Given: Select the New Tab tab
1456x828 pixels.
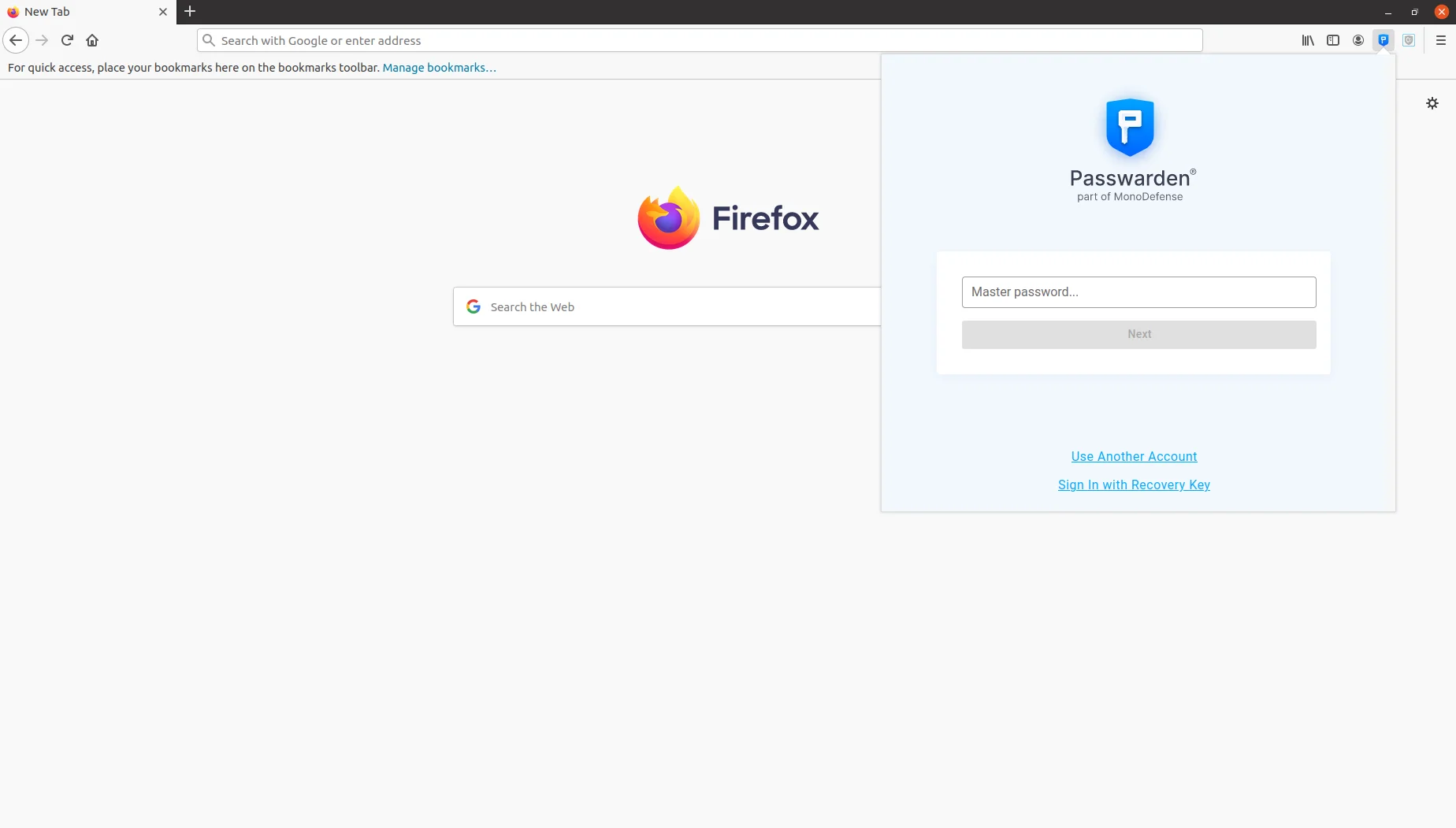Looking at the screenshot, I should [x=79, y=12].
